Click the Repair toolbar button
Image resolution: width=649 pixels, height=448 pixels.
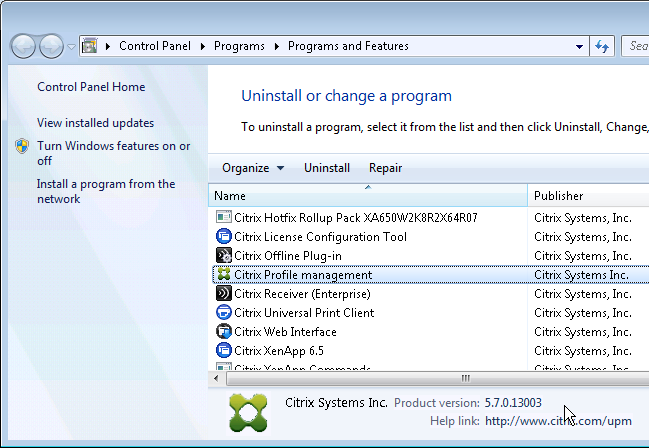click(385, 168)
